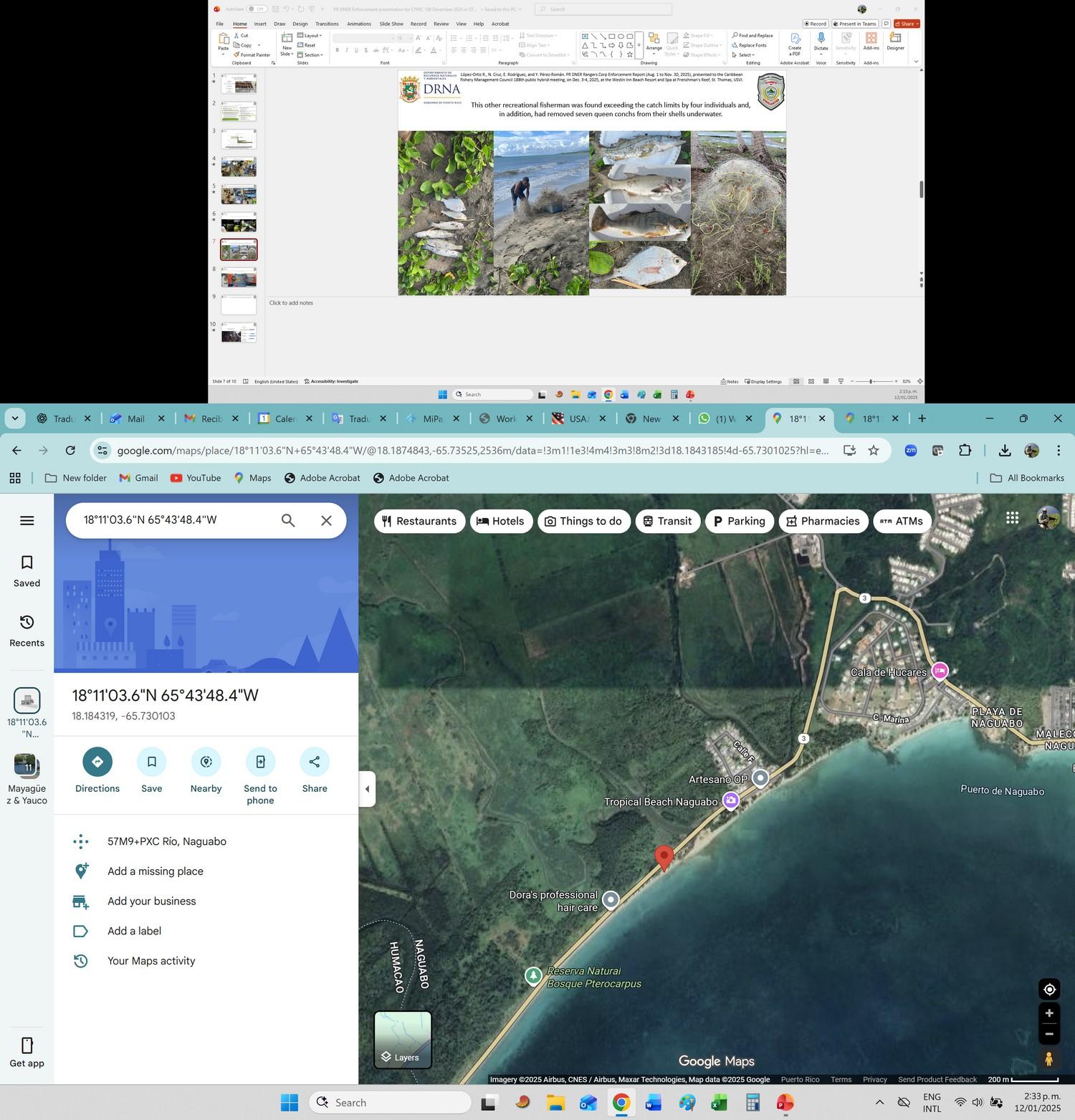This screenshot has height=1120, width=1075.
Task: Open Street View pegman icon
Action: click(x=1049, y=1058)
